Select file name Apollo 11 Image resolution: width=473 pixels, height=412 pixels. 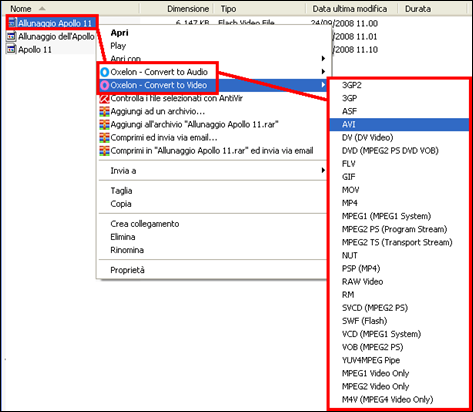(35, 50)
